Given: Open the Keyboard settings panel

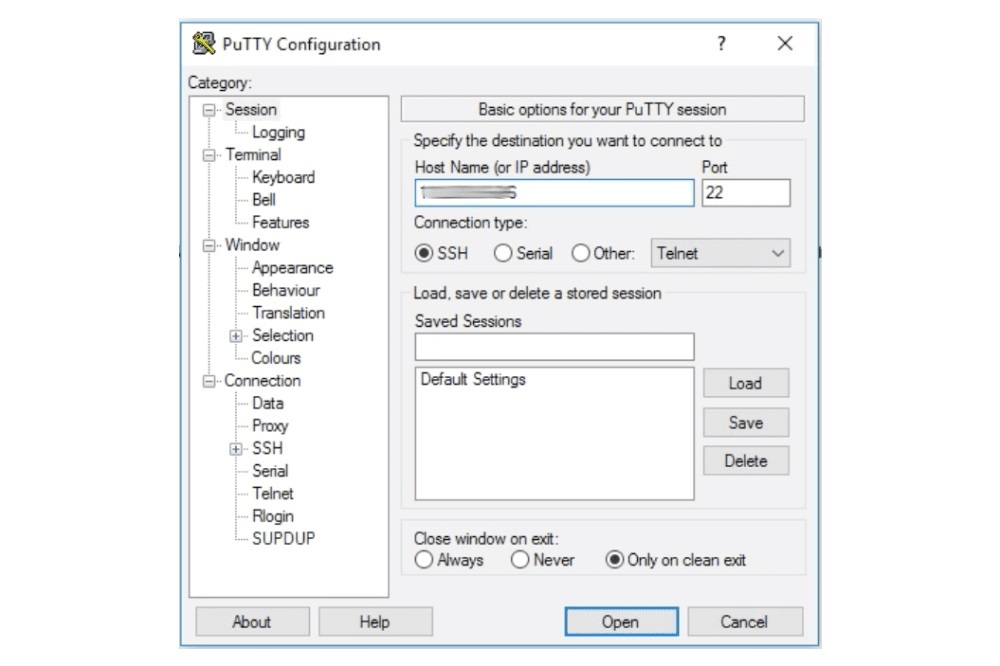Looking at the screenshot, I should coord(283,177).
